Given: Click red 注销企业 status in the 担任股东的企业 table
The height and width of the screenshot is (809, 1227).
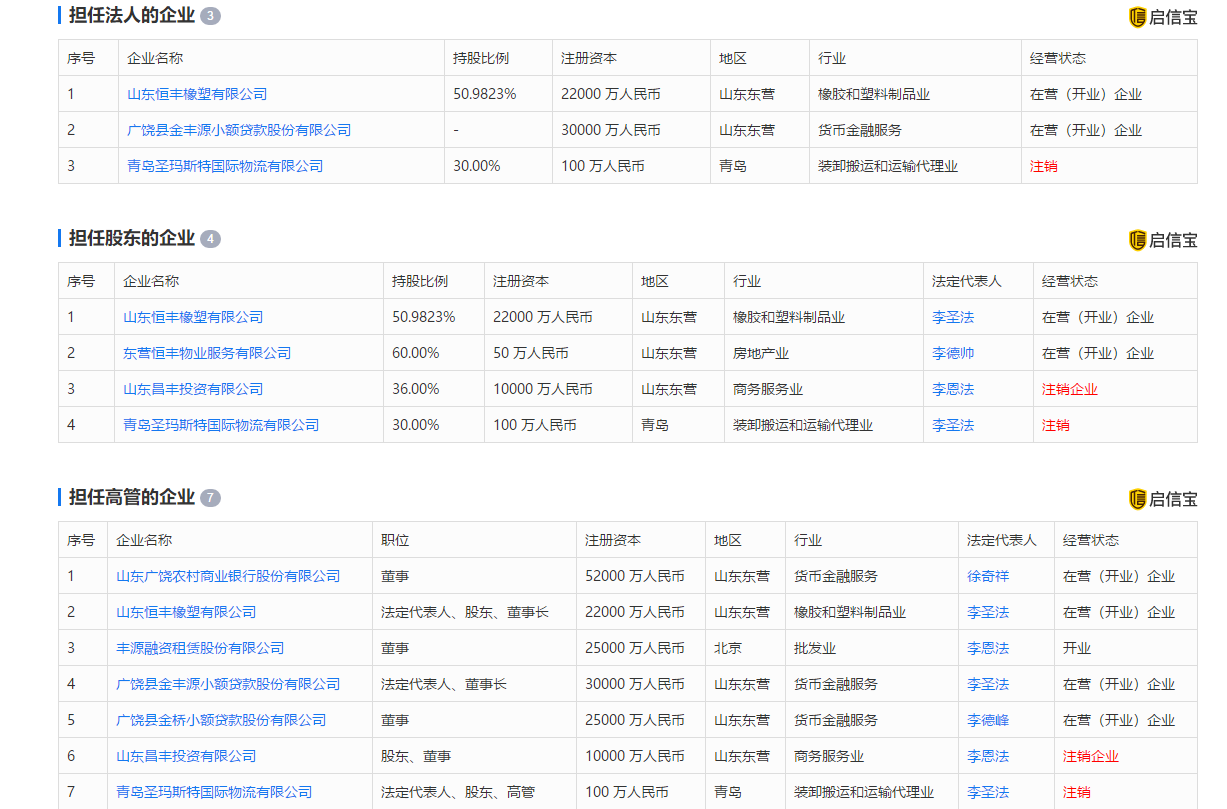Looking at the screenshot, I should [1070, 389].
